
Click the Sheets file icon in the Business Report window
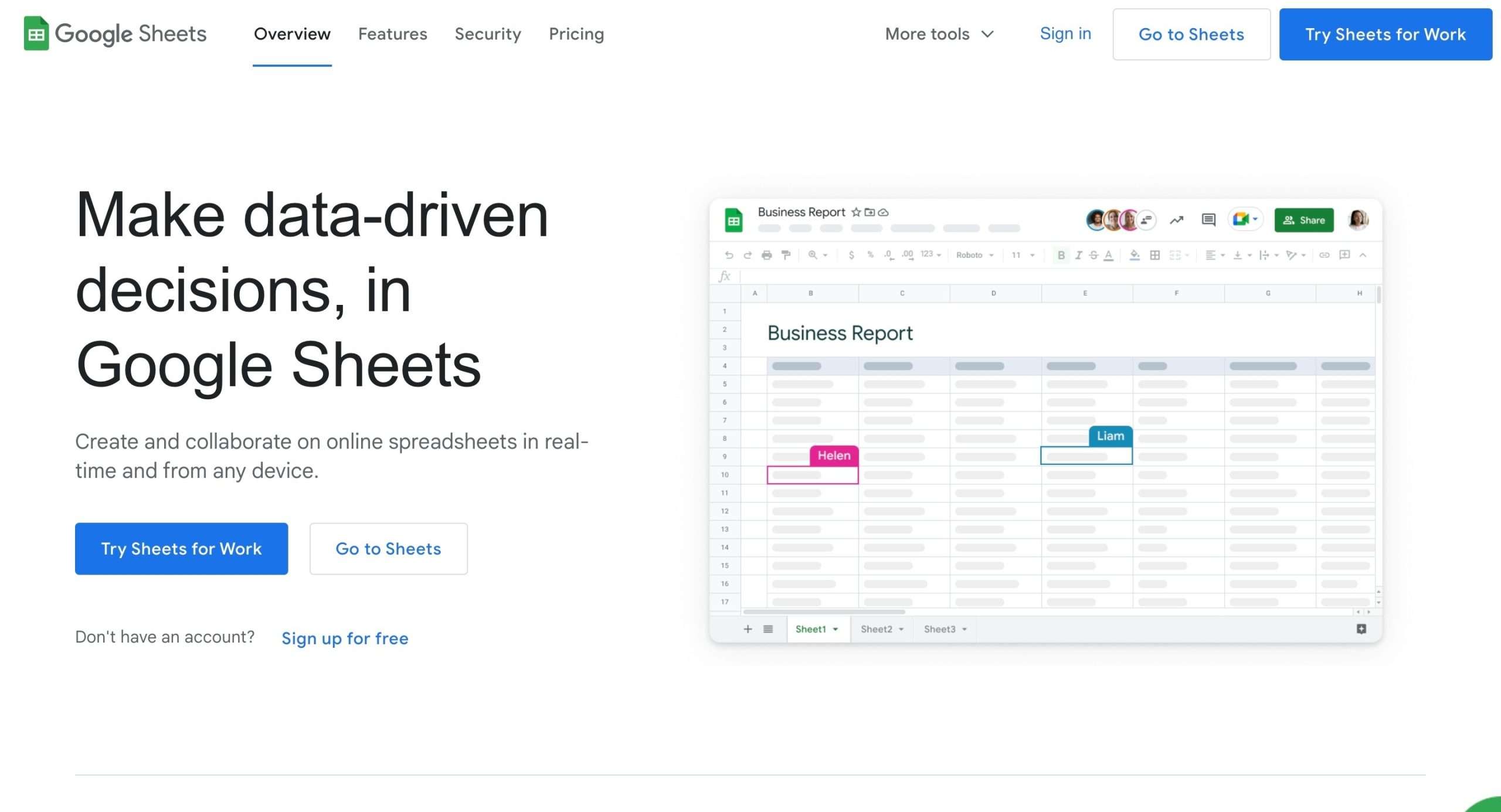coord(733,220)
